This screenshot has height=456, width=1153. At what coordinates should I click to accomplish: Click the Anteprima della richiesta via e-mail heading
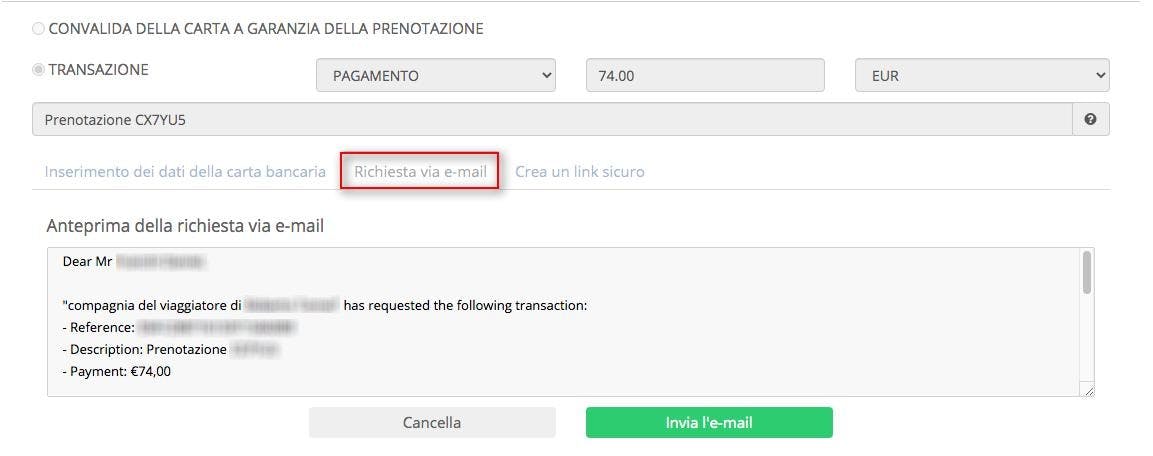coord(185,226)
